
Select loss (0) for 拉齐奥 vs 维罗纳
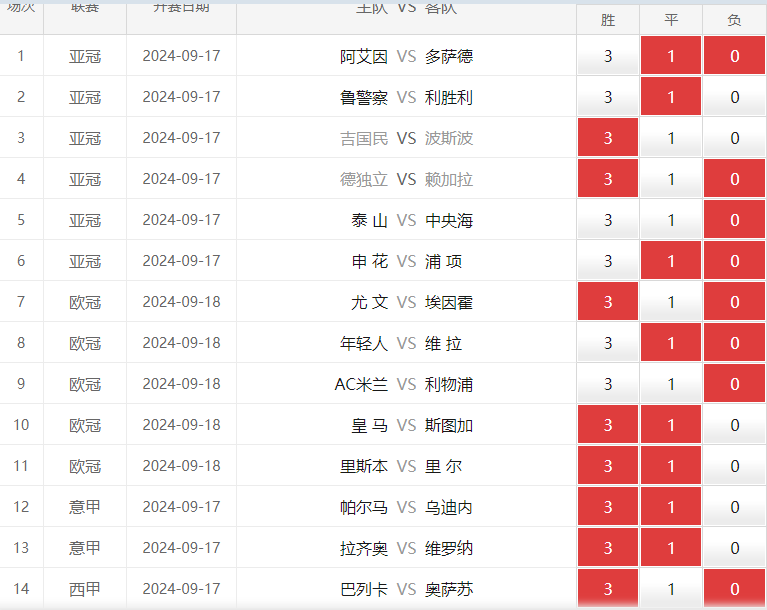[x=734, y=548]
